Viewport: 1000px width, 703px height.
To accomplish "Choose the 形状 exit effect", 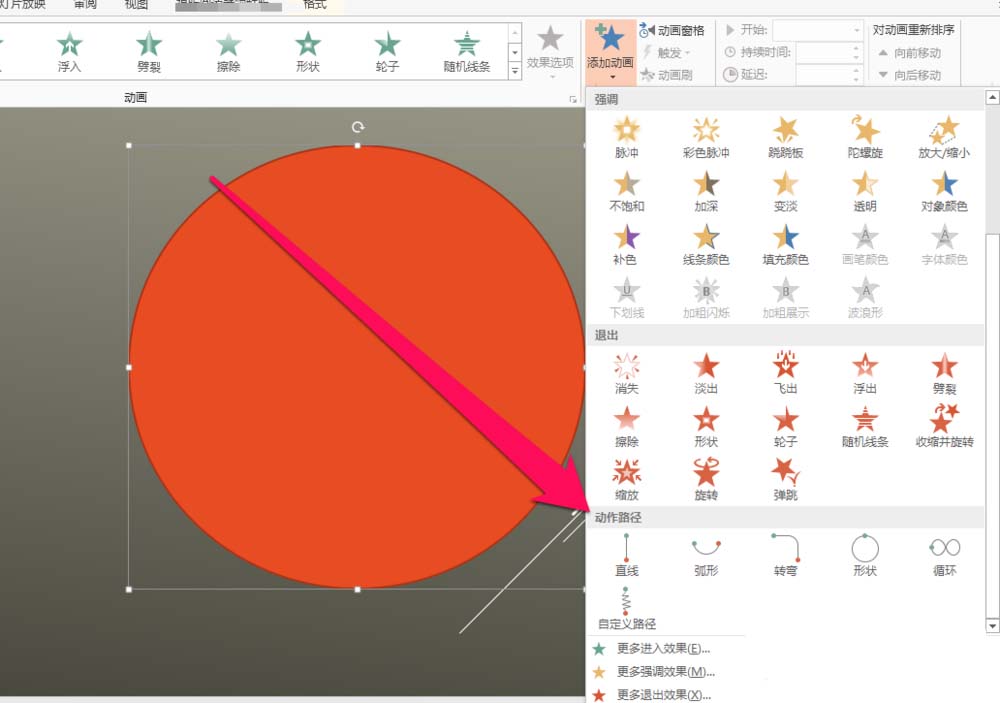I will pos(706,426).
